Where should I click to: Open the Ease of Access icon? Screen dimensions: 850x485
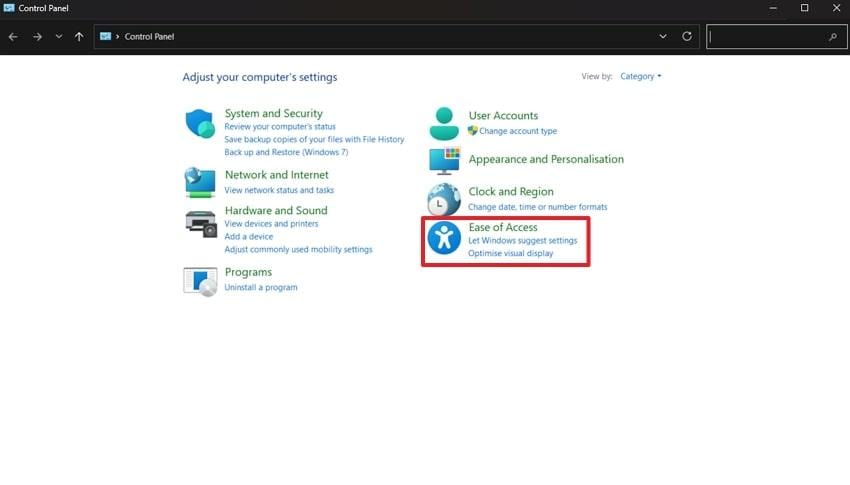tap(444, 238)
